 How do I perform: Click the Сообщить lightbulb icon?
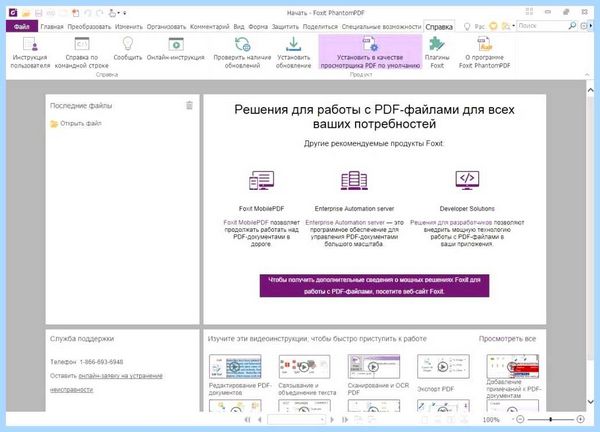coord(128,49)
